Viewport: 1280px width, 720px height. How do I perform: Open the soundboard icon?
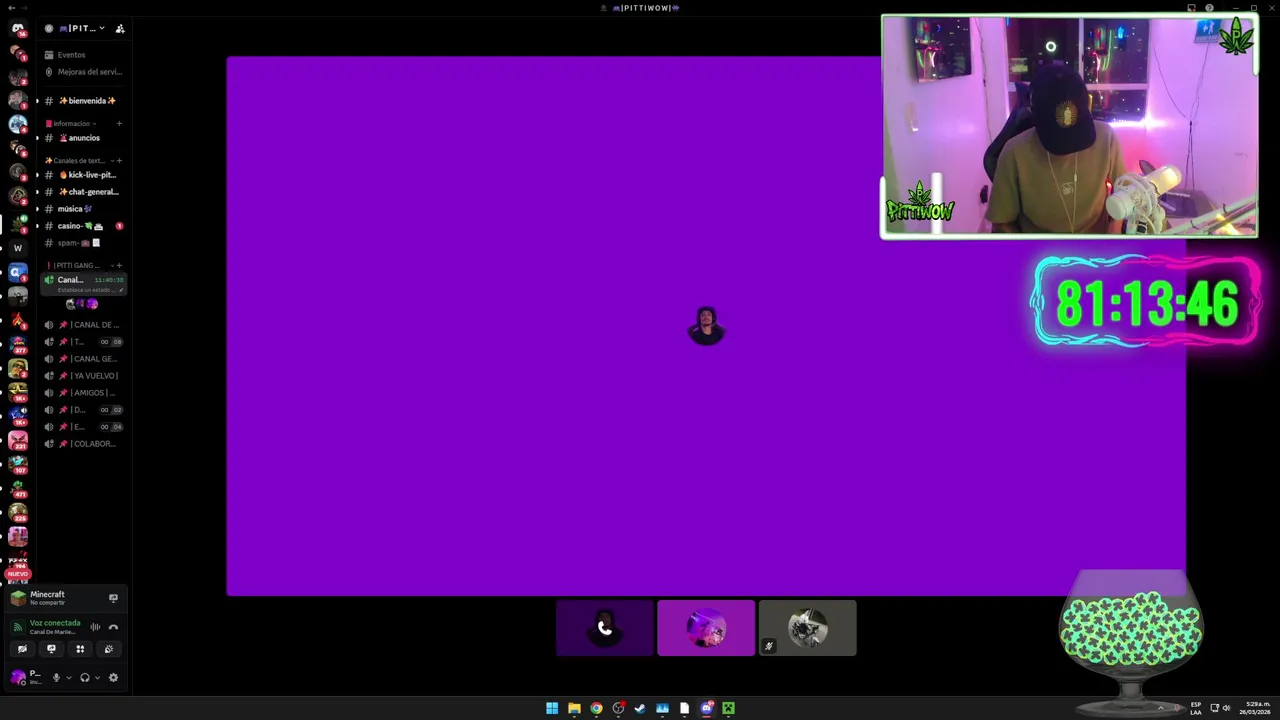pos(109,649)
